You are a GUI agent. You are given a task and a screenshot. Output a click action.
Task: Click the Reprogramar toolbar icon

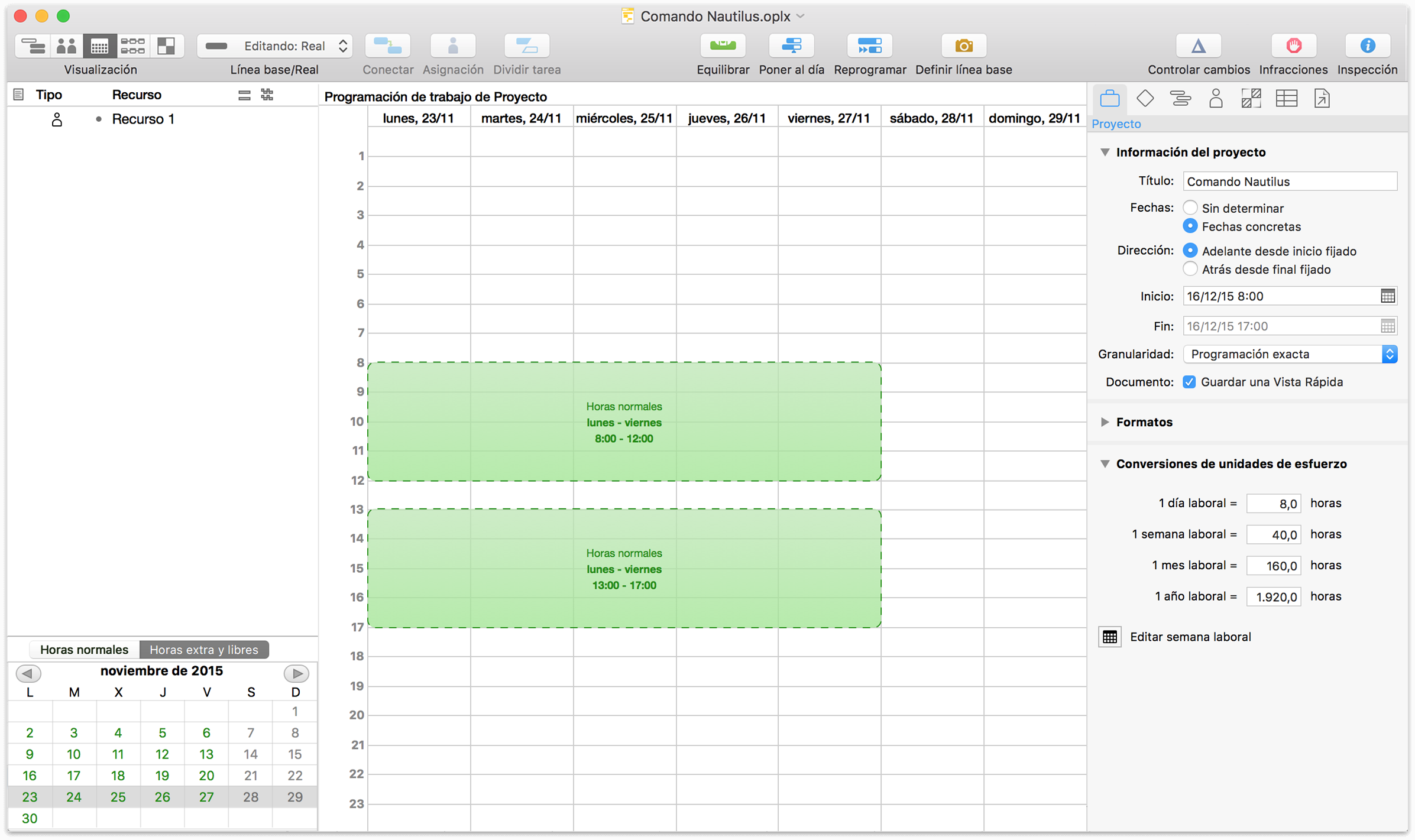click(869, 46)
